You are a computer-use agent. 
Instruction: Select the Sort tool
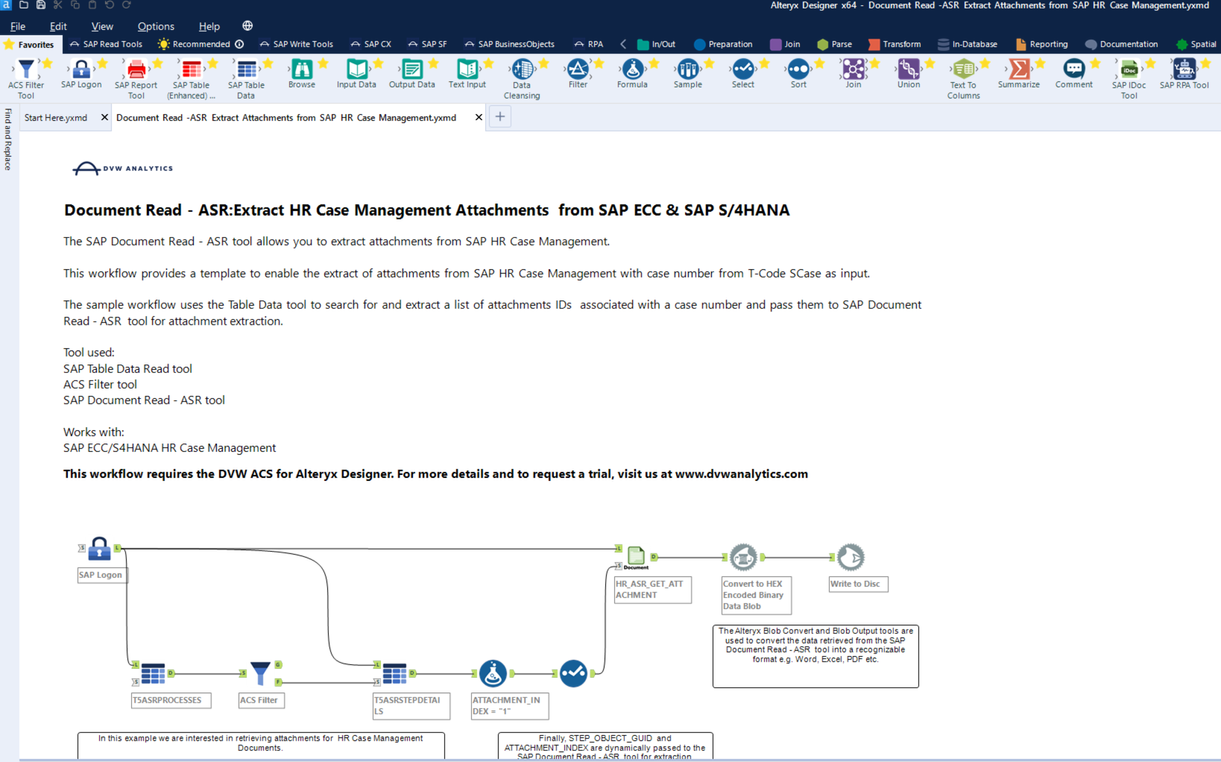coord(798,69)
